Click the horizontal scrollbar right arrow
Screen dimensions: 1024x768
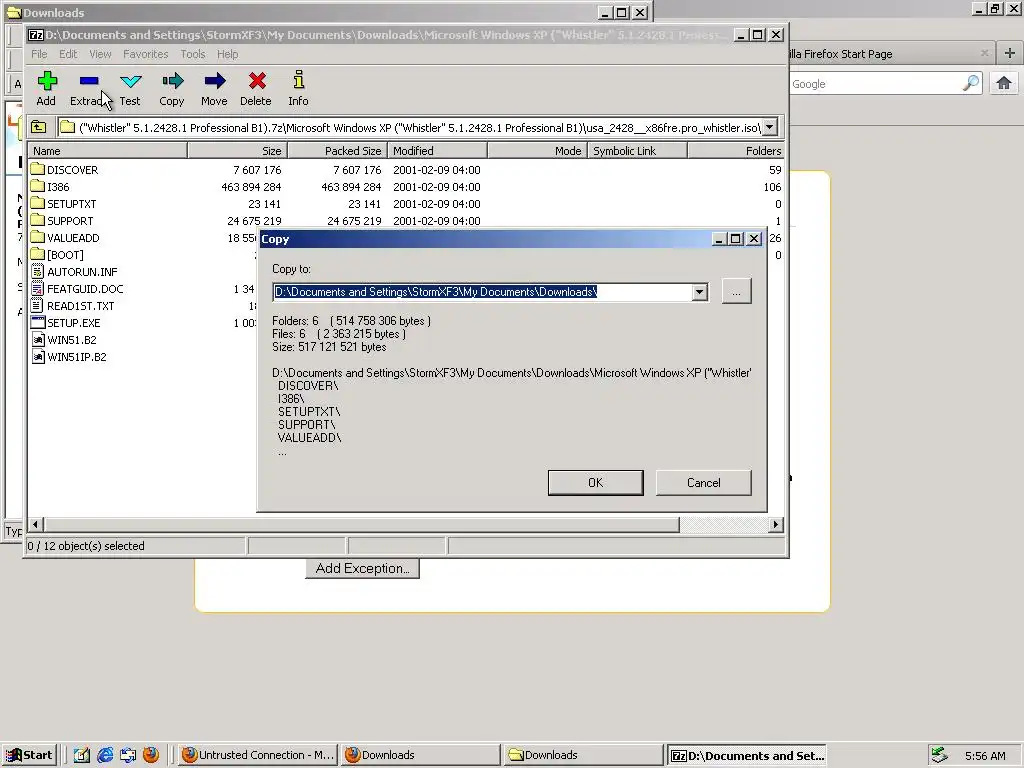(x=775, y=524)
